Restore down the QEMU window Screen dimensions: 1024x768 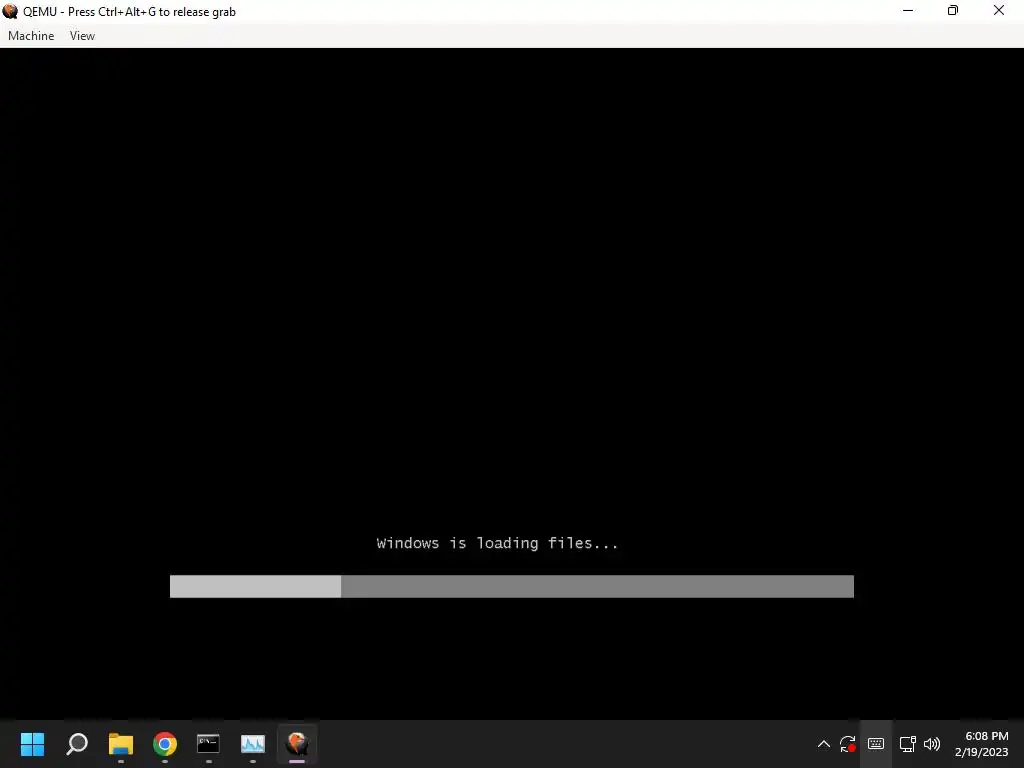point(953,11)
